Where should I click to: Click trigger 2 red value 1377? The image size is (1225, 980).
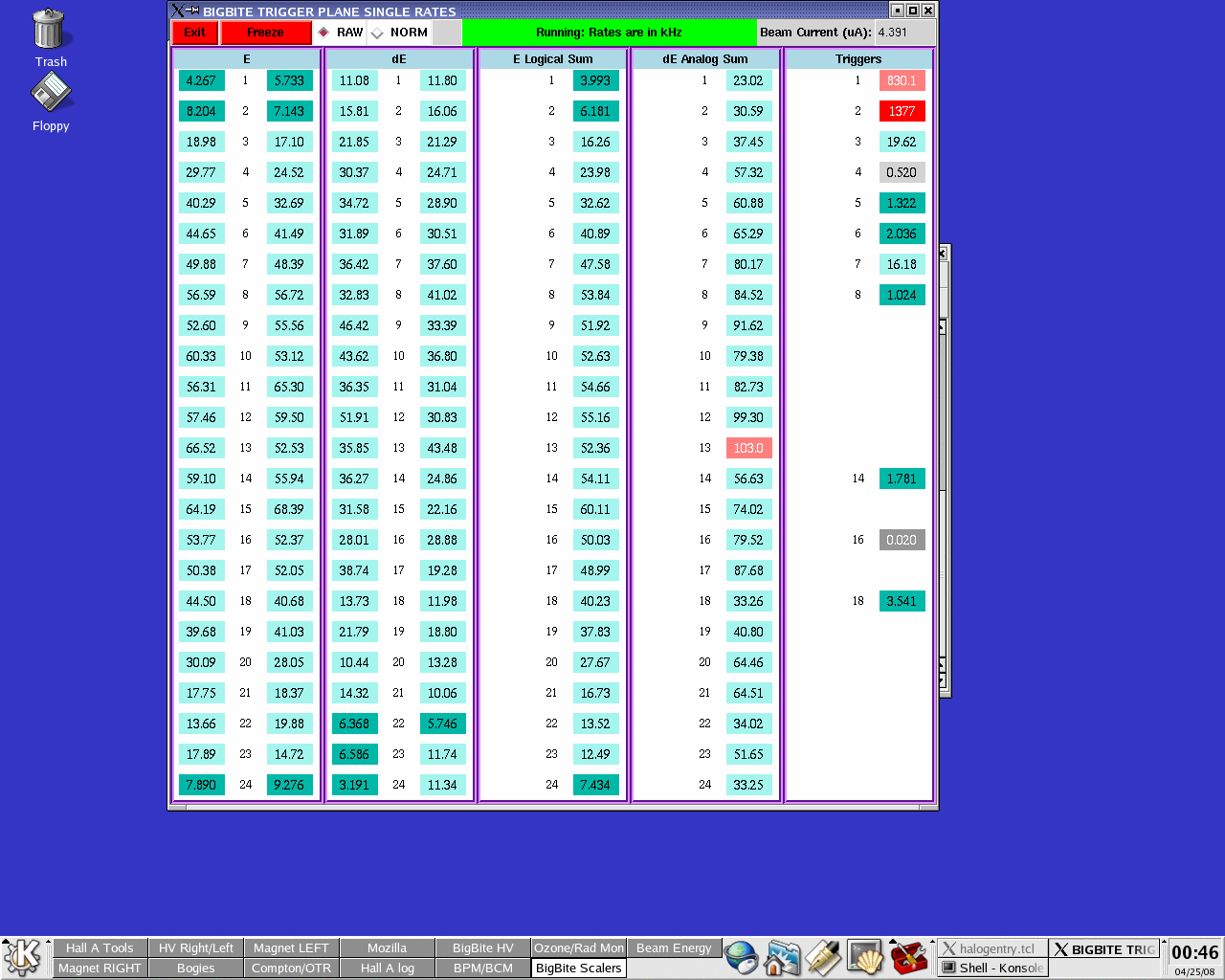[902, 111]
